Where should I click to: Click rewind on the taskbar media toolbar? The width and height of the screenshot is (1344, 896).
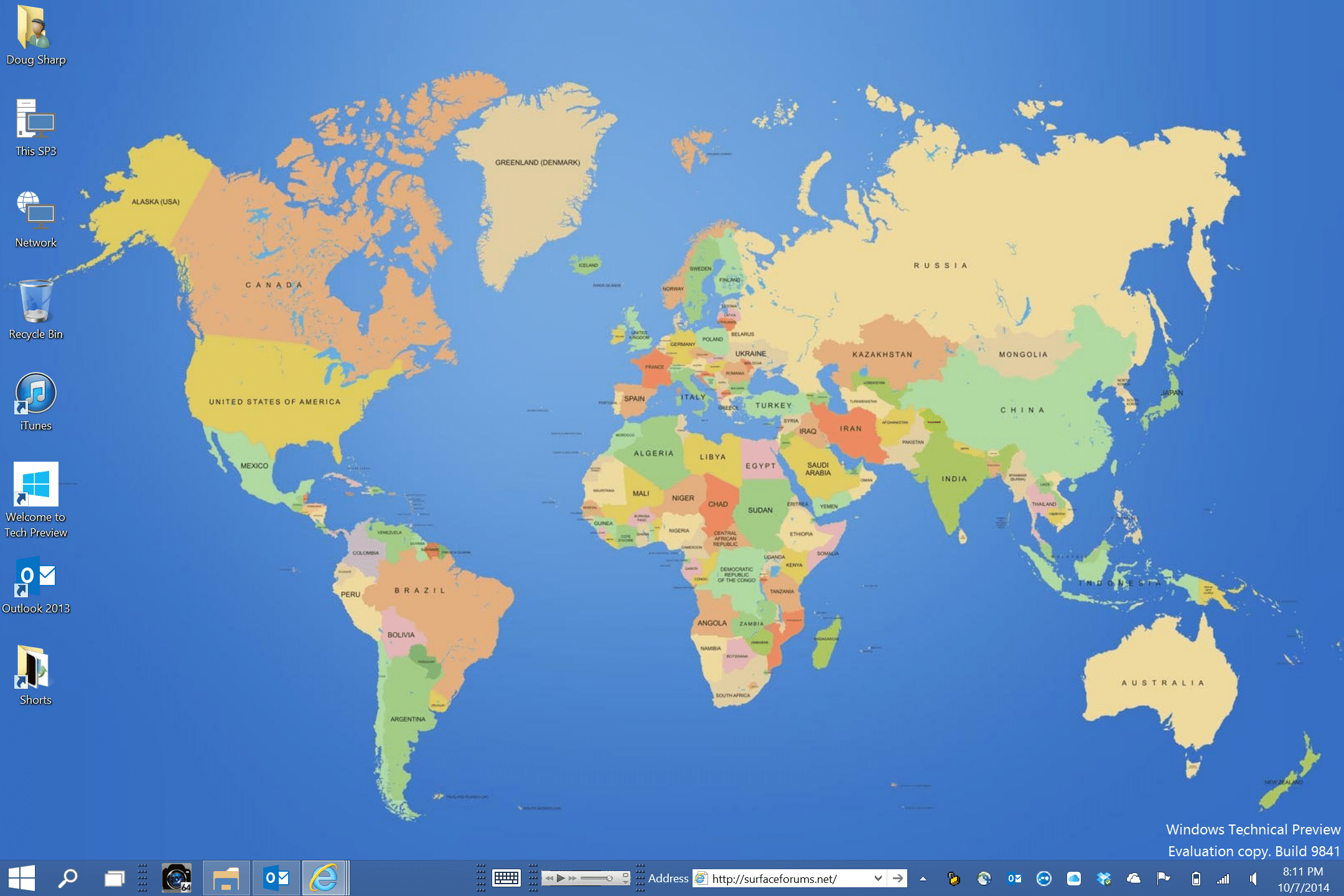[549, 879]
